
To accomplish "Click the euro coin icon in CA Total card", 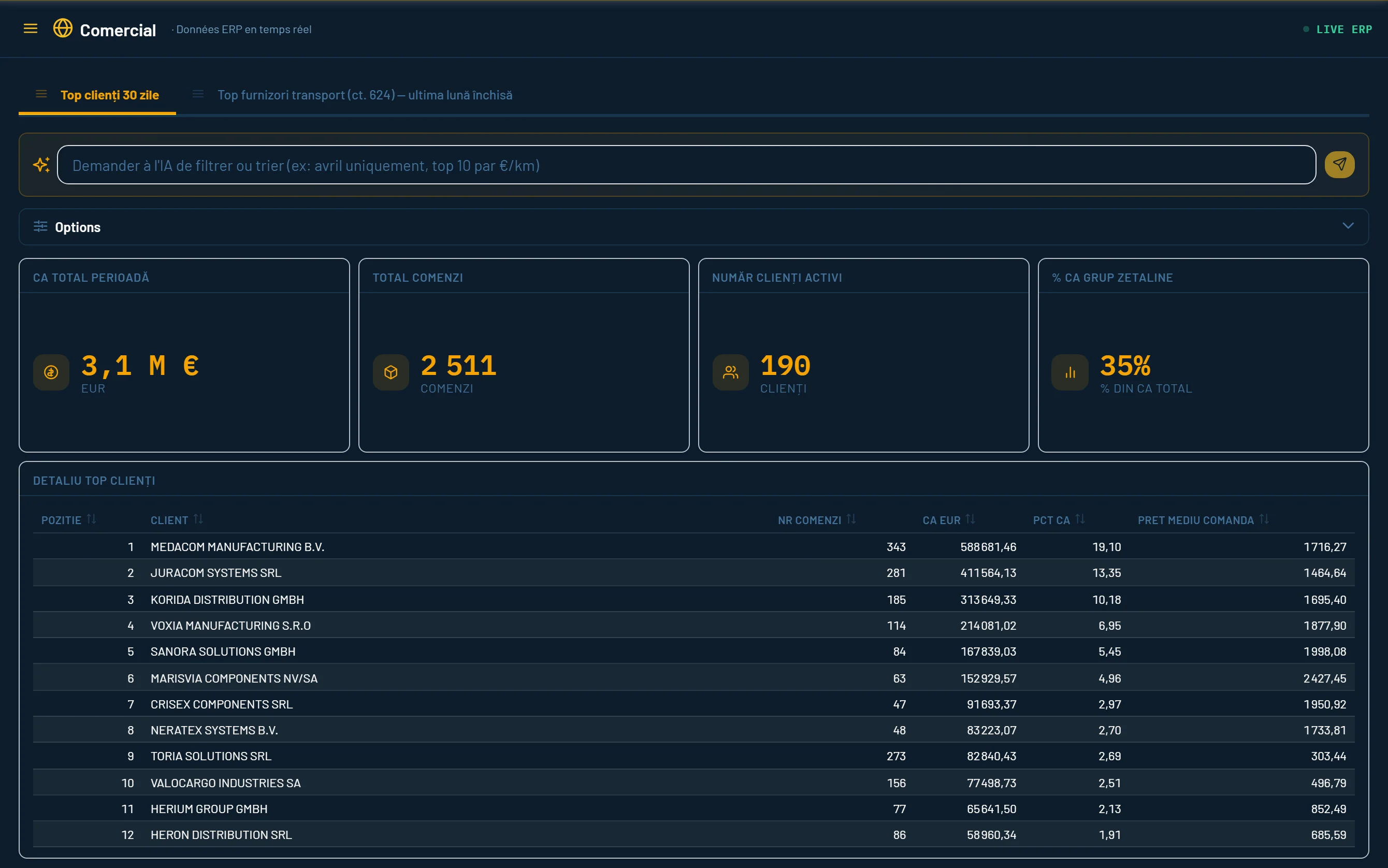I will [51, 372].
